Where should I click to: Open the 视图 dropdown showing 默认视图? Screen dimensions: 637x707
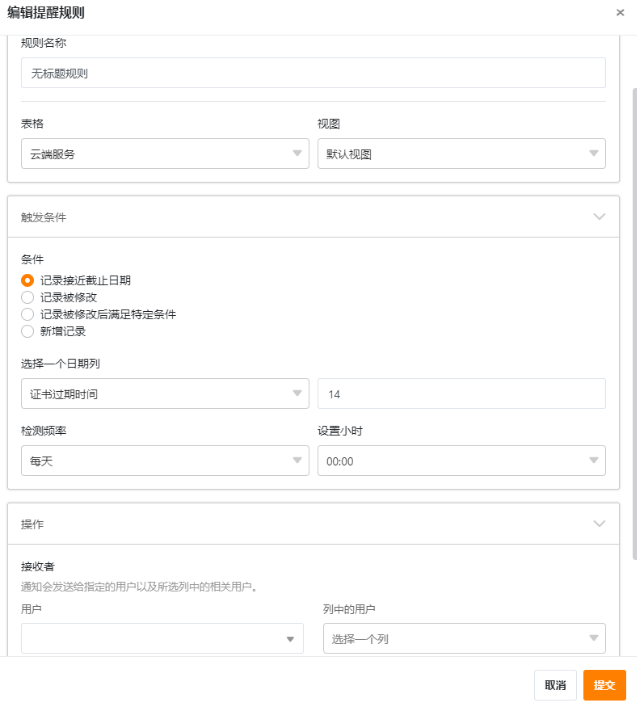point(461,154)
